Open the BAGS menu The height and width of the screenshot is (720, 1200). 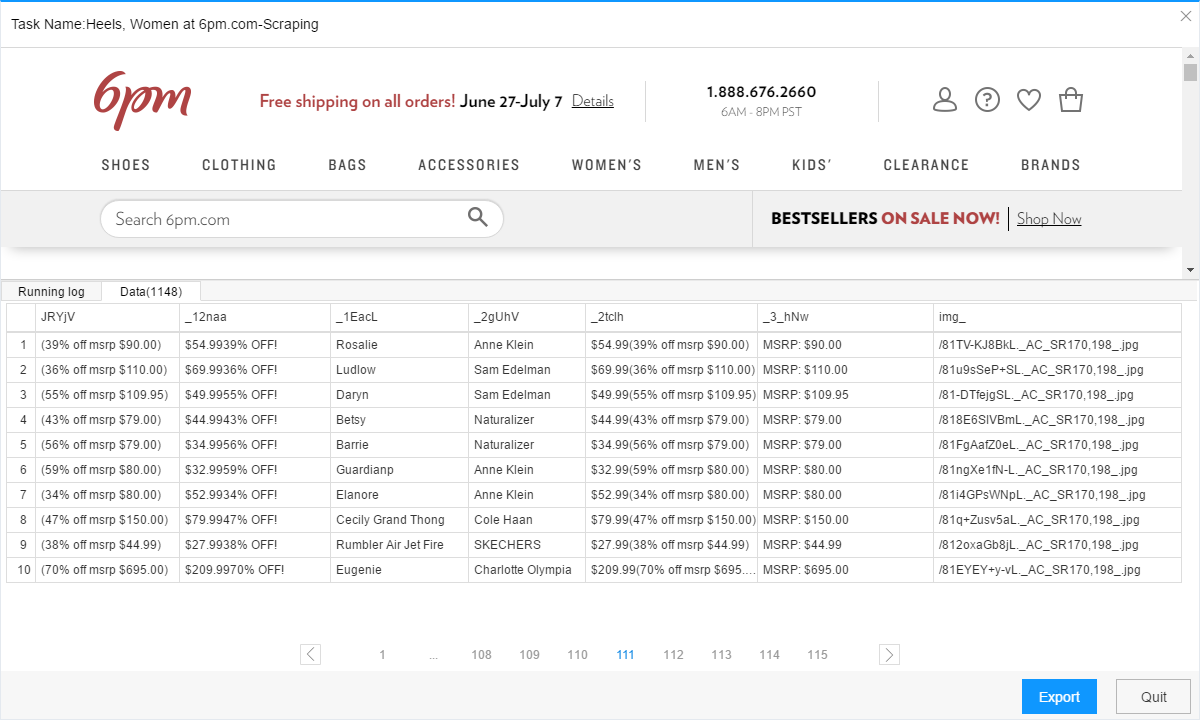(x=347, y=165)
